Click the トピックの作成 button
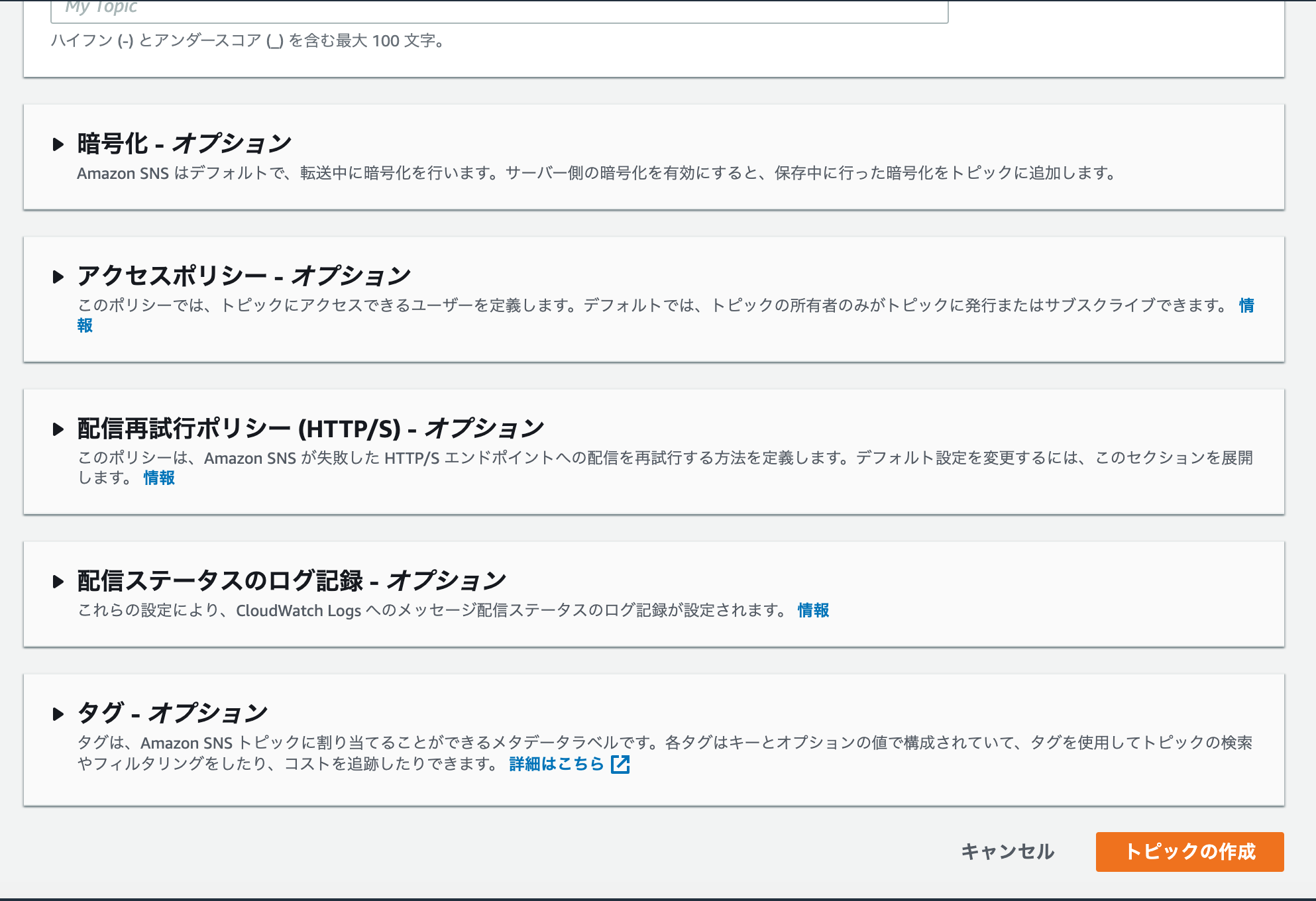Viewport: 1316px width, 901px height. coord(1190,851)
